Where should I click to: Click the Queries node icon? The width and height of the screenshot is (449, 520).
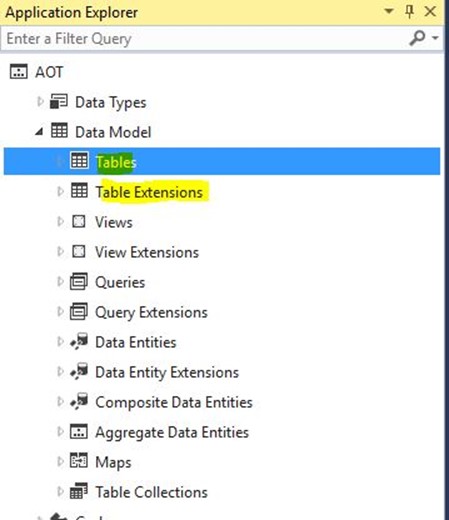(x=79, y=281)
